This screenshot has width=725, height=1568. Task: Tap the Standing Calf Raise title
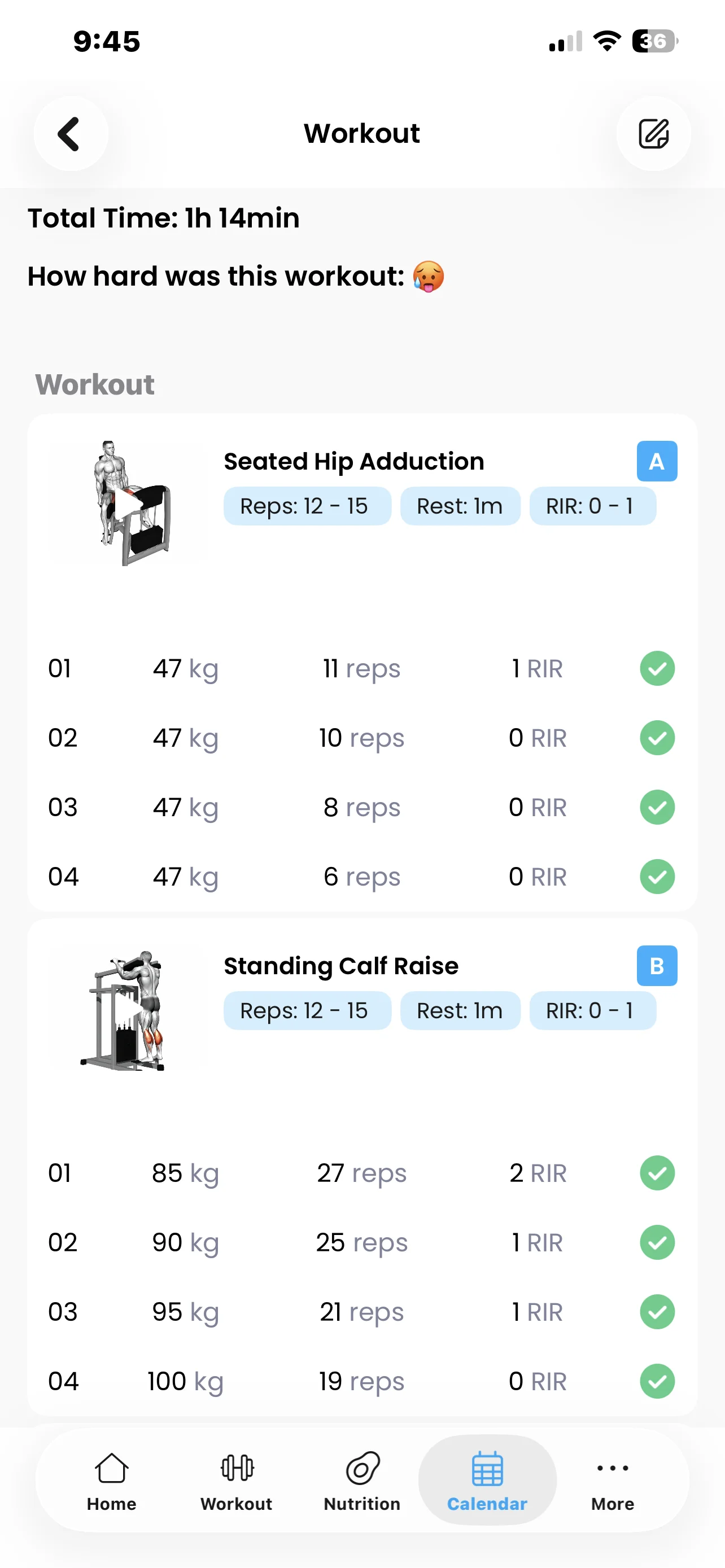pos(341,966)
